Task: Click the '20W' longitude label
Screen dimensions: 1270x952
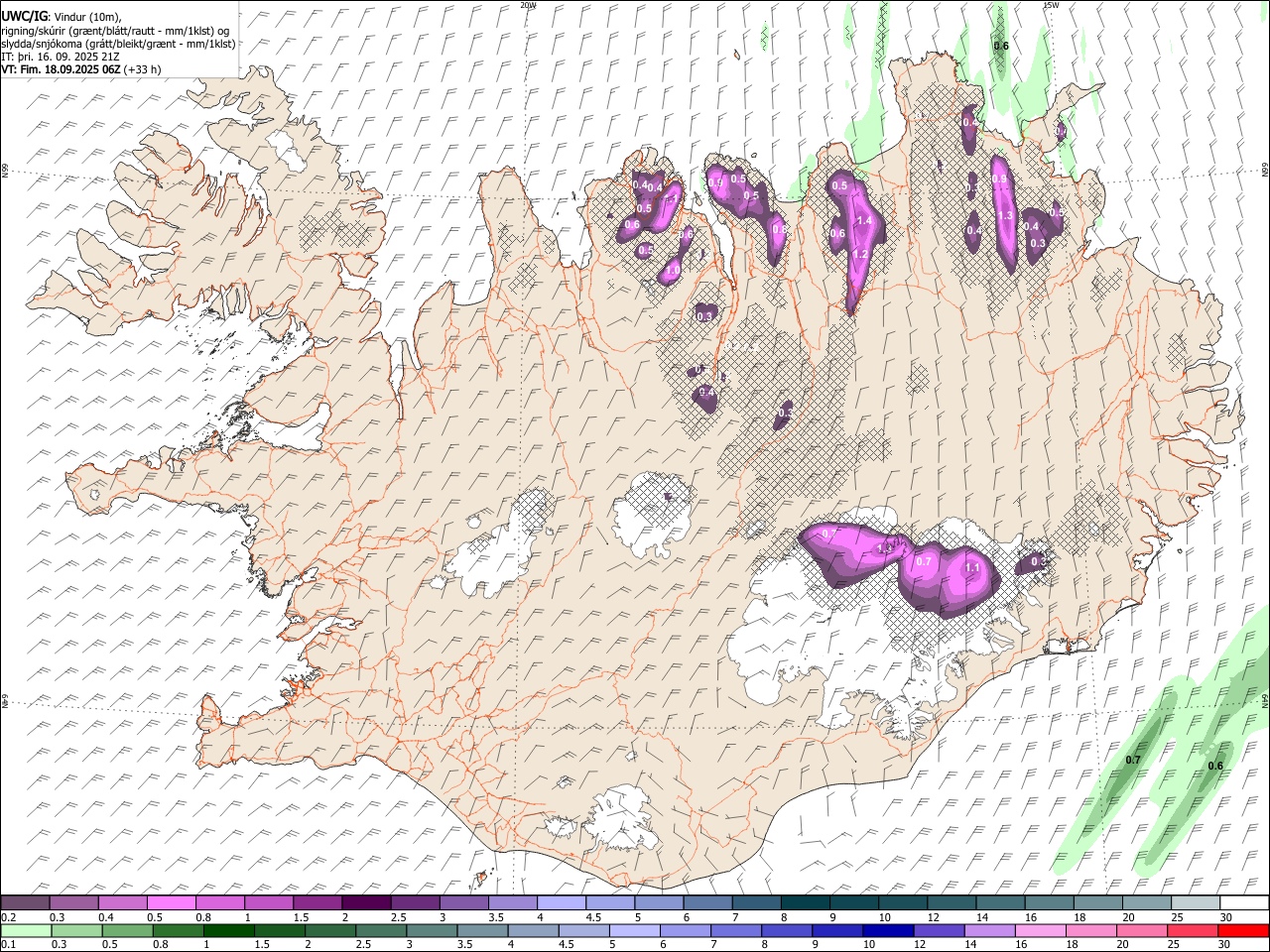Action: tap(528, 5)
